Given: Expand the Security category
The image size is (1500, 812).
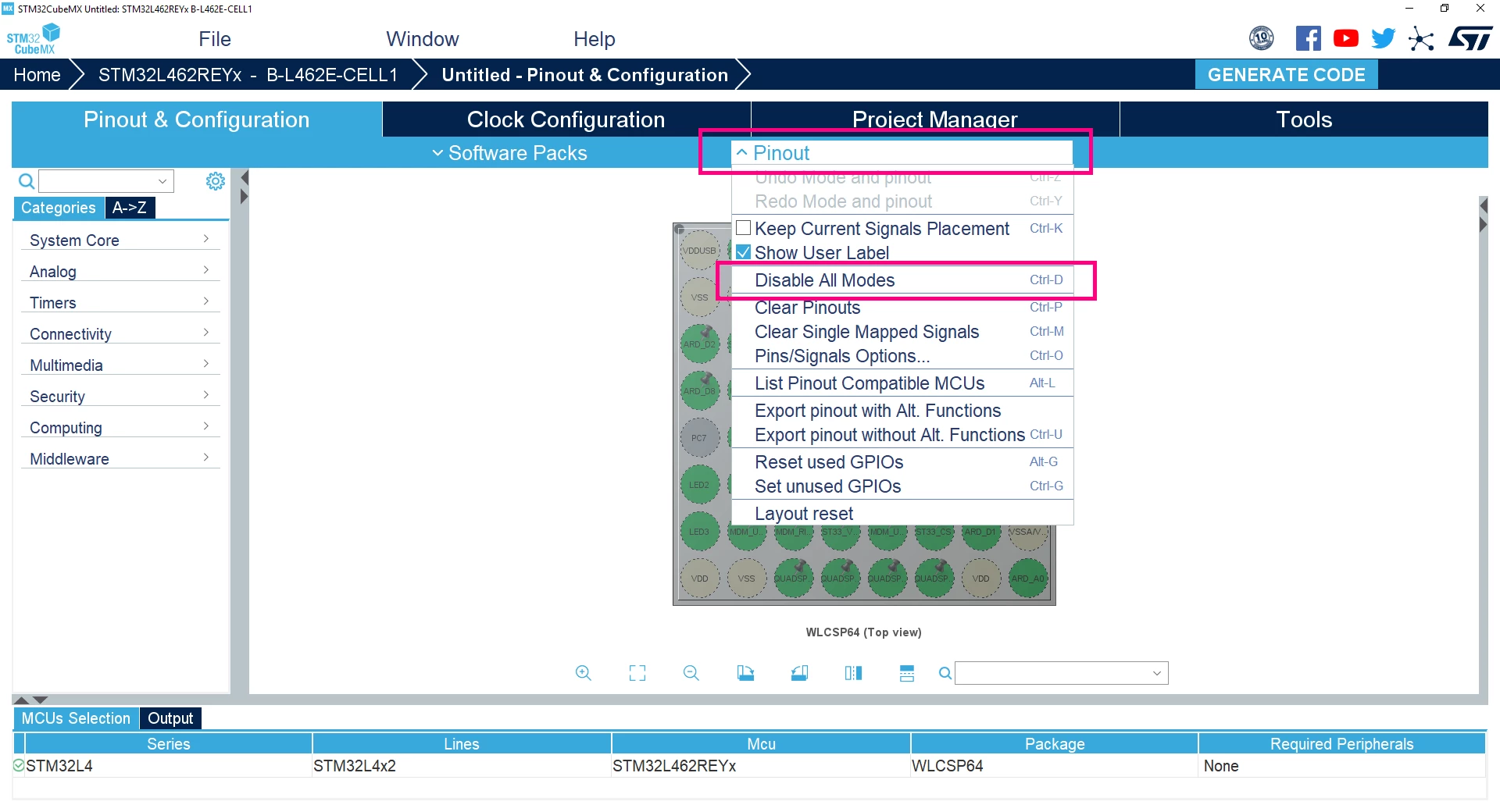Looking at the screenshot, I should 120,396.
